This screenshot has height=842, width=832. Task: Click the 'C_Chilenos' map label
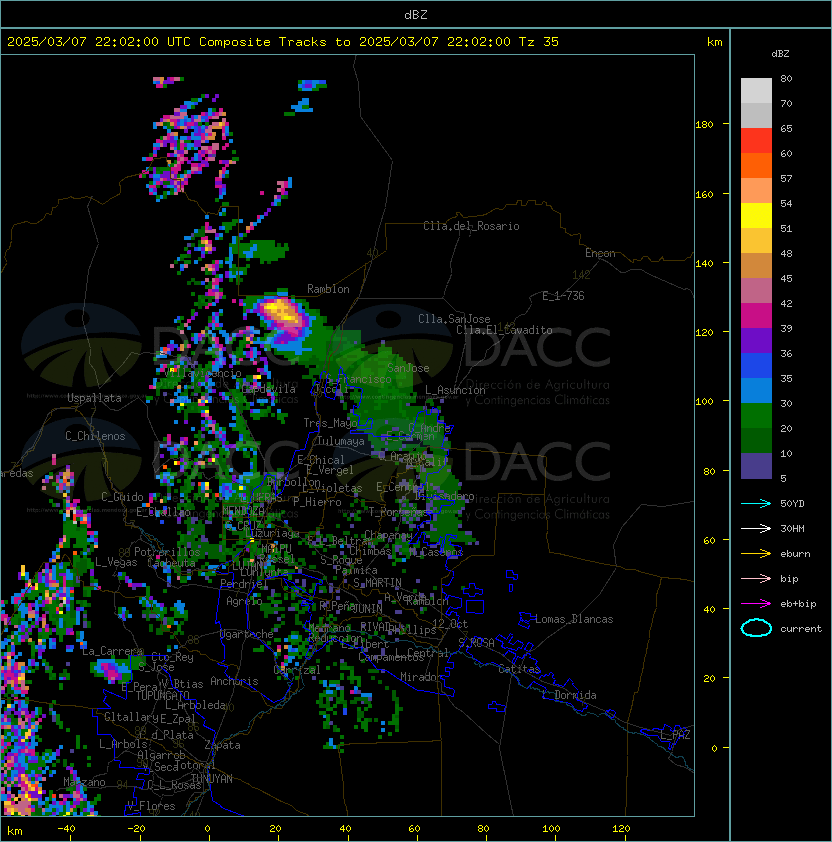pyautogui.click(x=95, y=436)
